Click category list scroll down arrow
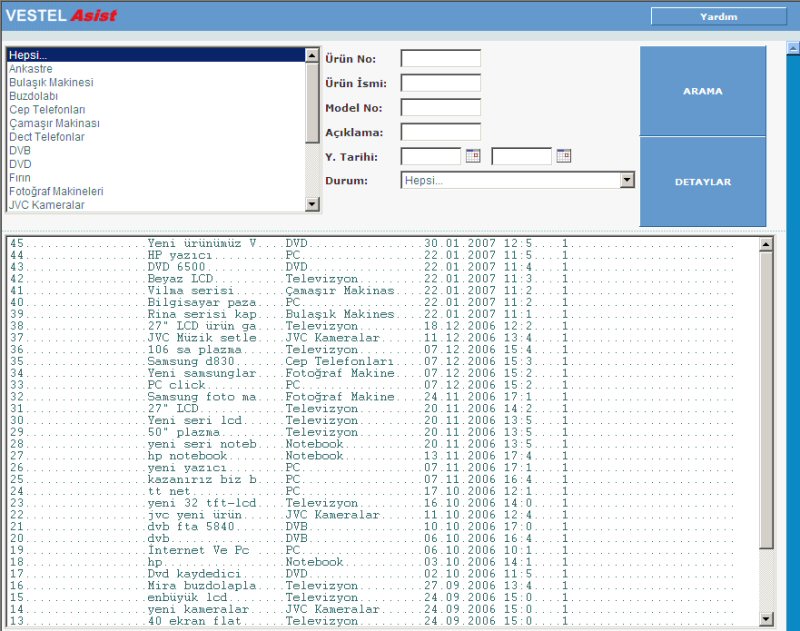Screen dimensions: 800x631 pos(312,205)
